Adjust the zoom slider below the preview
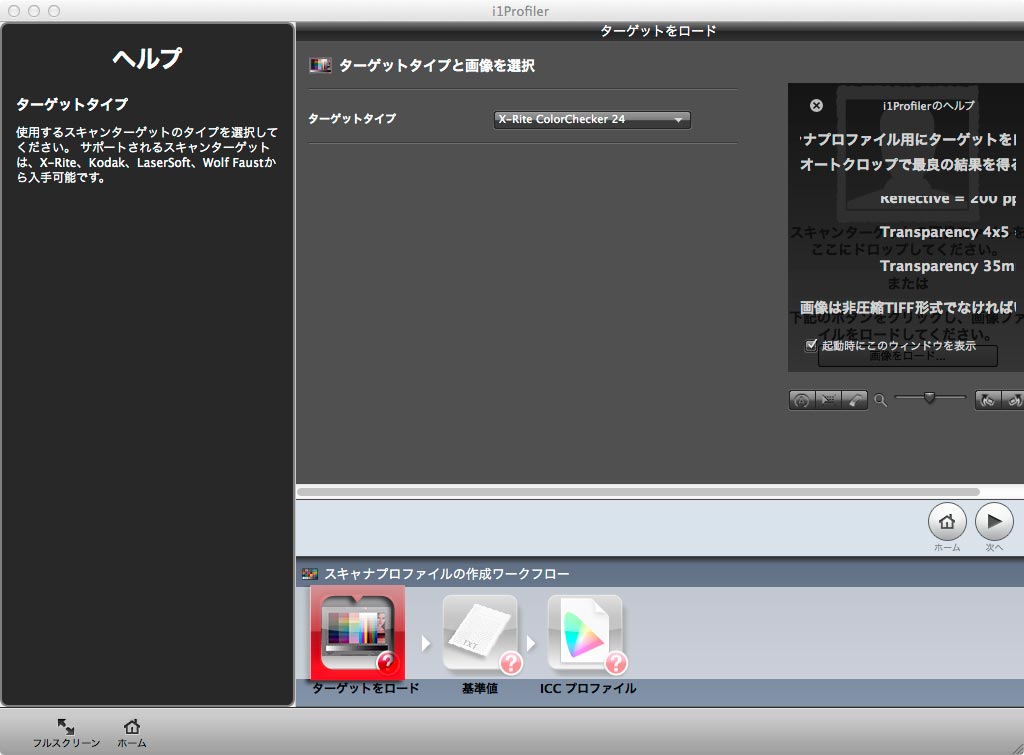The image size is (1024, 755). point(929,397)
